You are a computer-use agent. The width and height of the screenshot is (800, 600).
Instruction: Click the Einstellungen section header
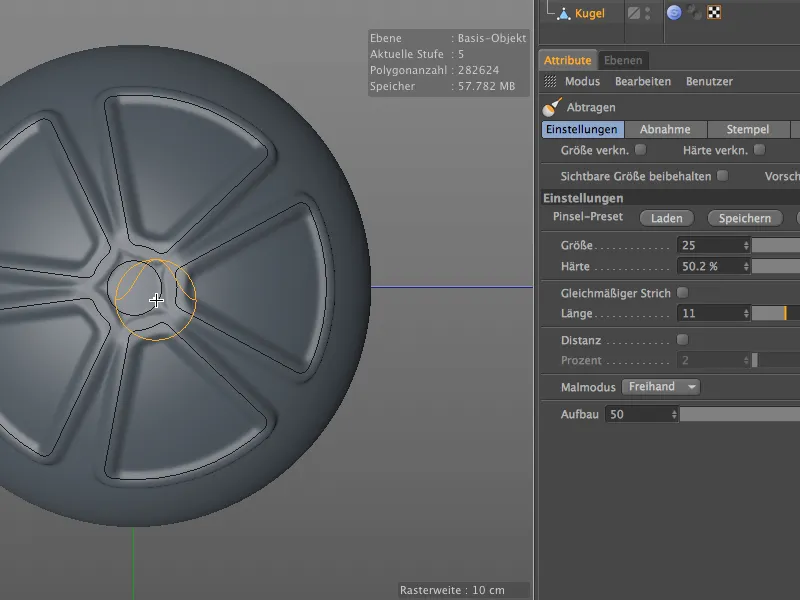click(669, 198)
